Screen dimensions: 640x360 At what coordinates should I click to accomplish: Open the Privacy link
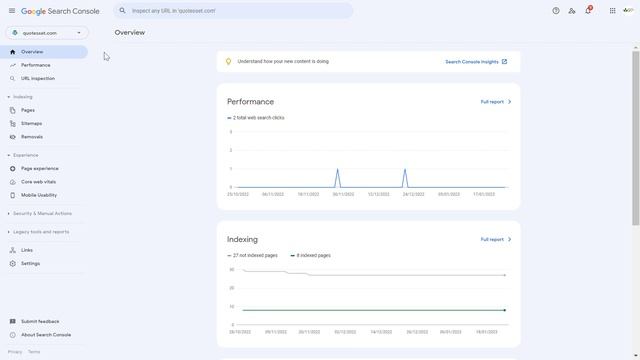15,352
